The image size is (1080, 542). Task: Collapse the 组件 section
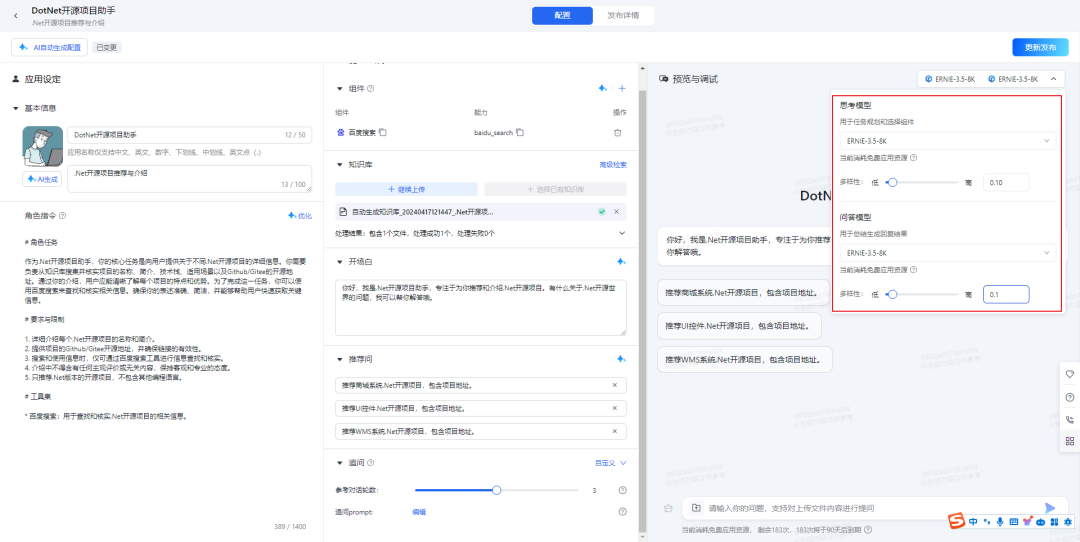pos(339,89)
